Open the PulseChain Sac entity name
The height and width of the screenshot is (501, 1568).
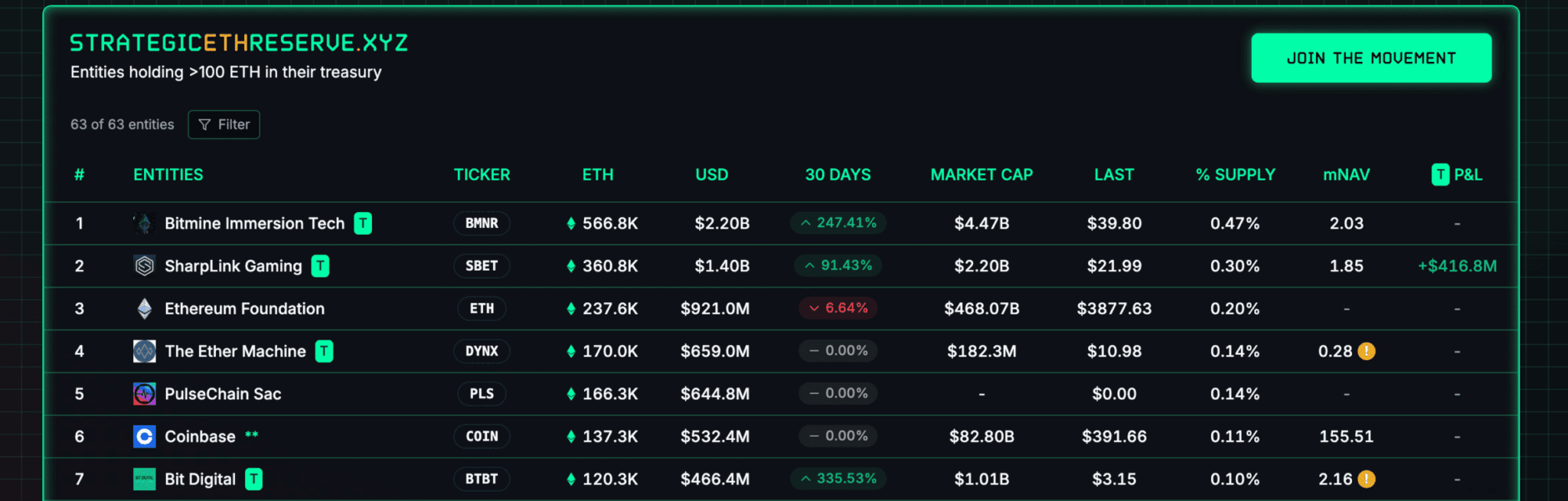click(223, 394)
